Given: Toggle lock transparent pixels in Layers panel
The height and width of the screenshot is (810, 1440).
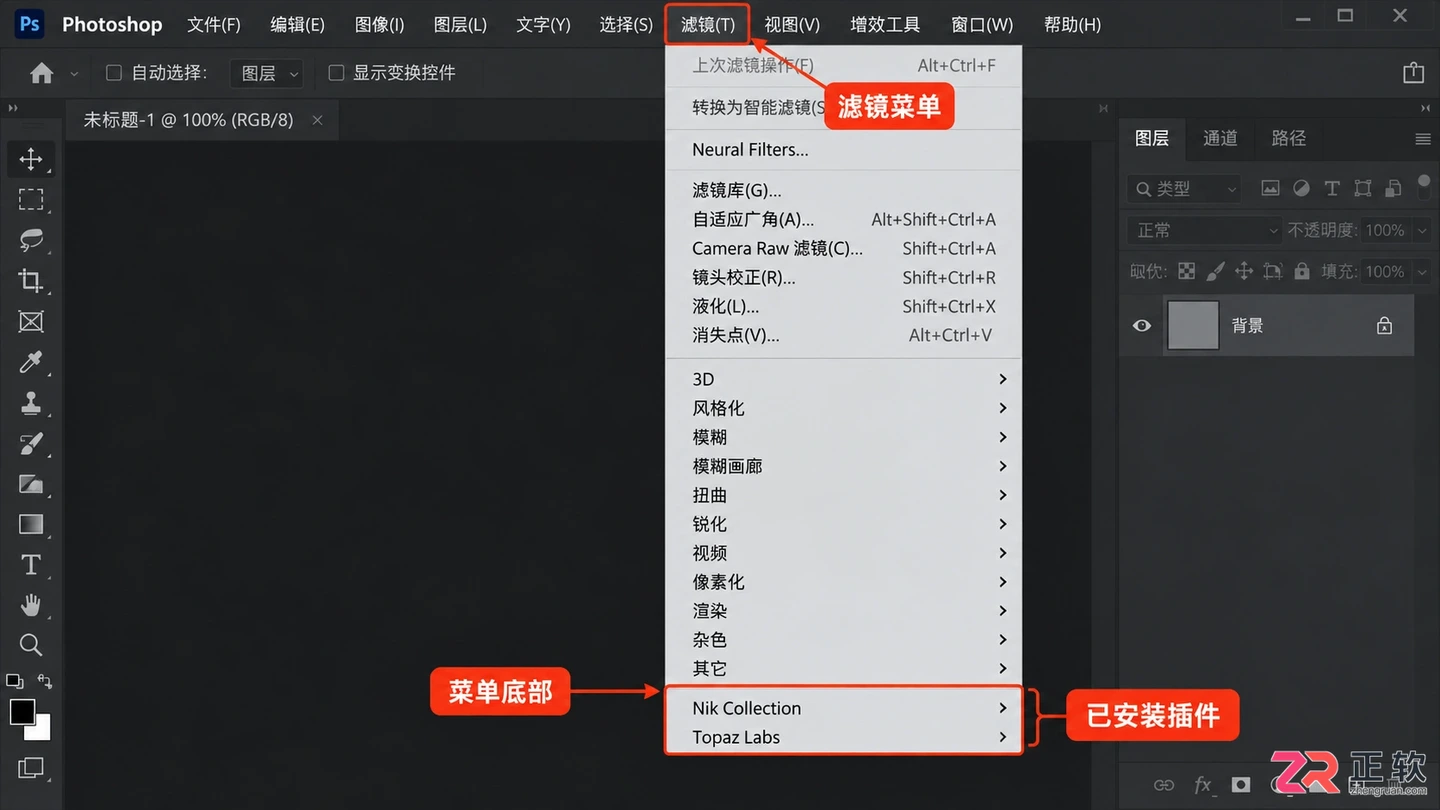Looking at the screenshot, I should coord(1186,271).
